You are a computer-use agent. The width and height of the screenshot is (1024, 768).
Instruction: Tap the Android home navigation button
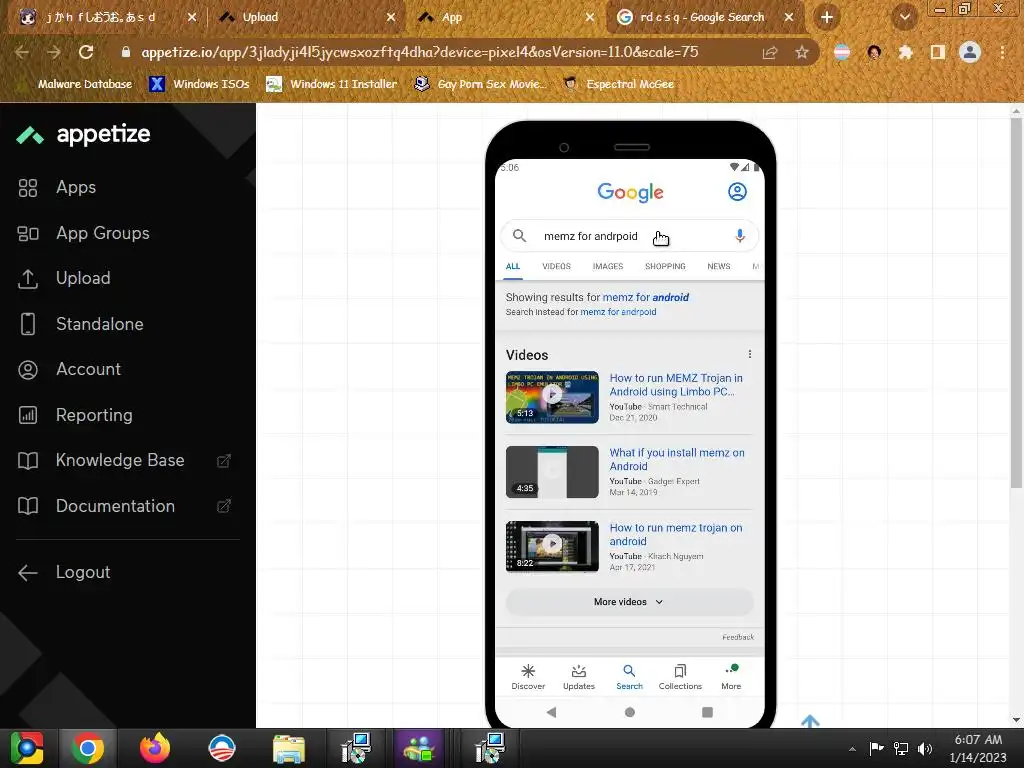tap(630, 712)
